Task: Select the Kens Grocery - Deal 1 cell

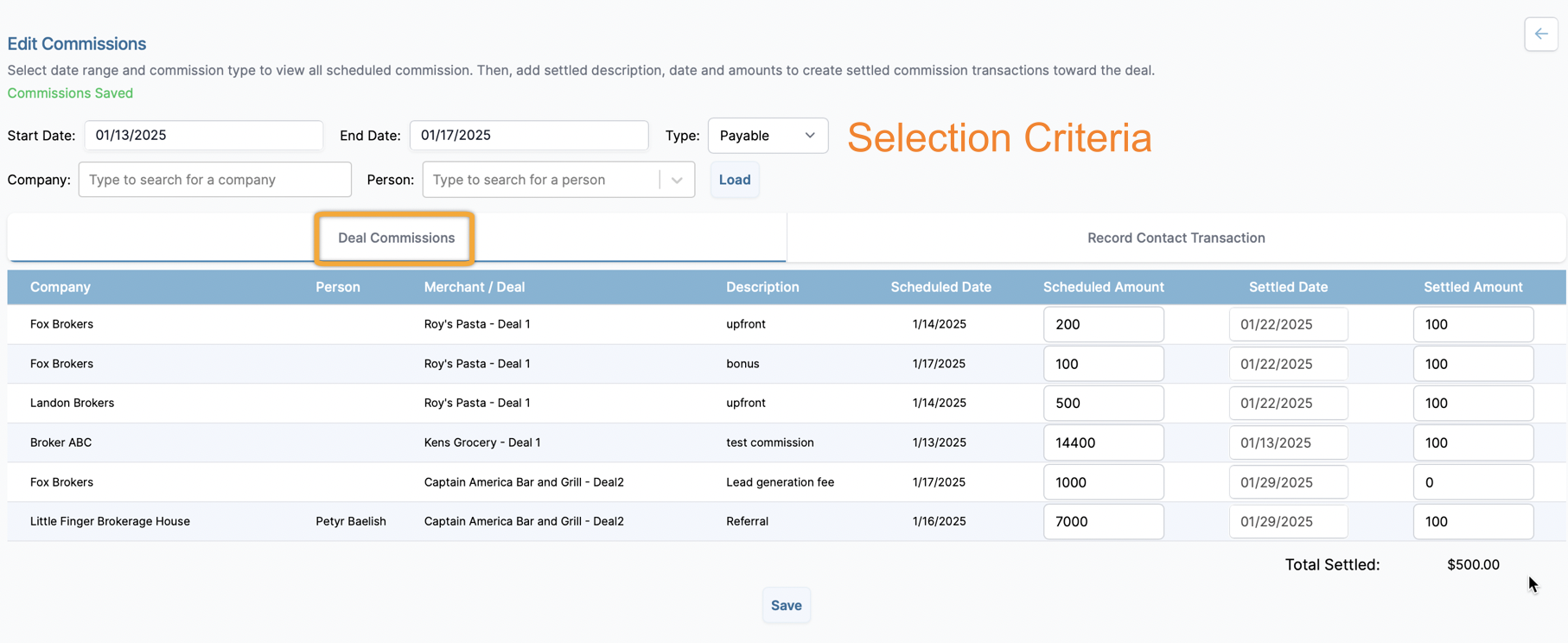Action: [482, 442]
